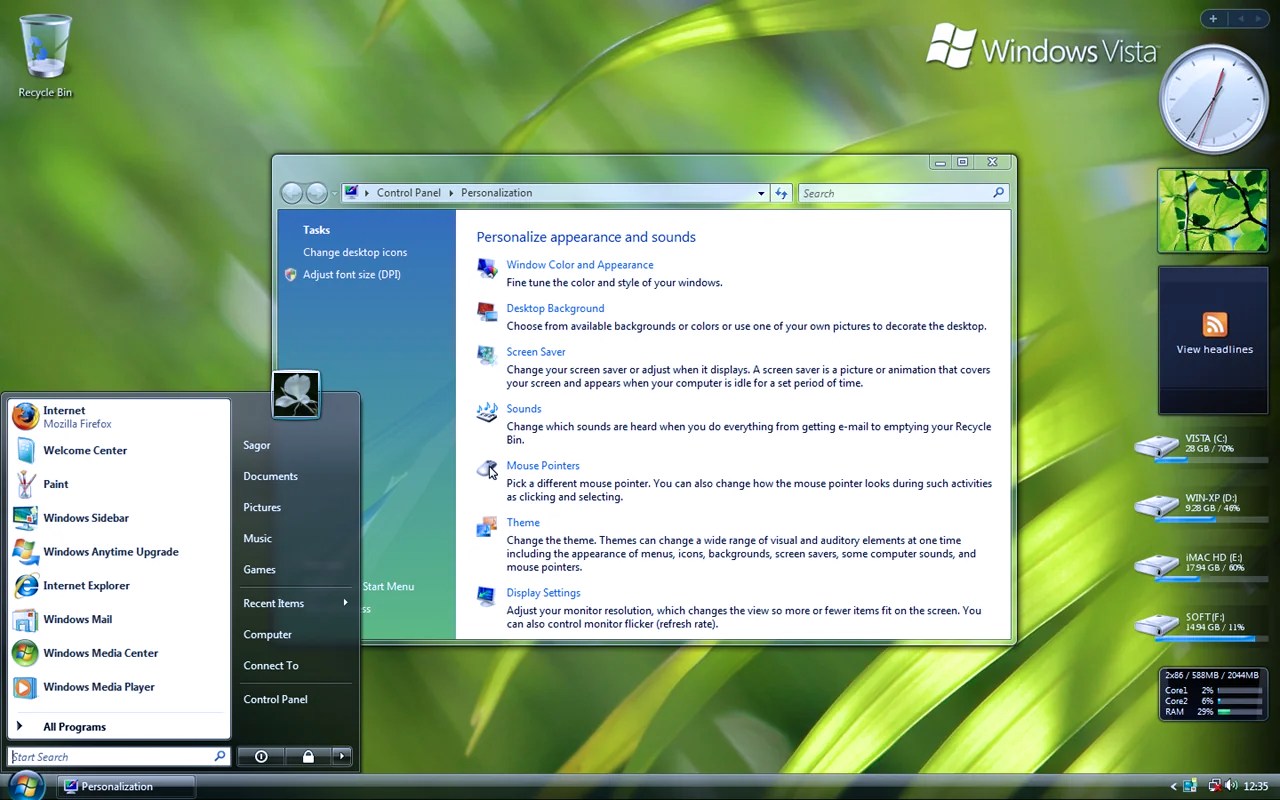Click the View headlines RSS gadget icon
The width and height of the screenshot is (1280, 800).
click(x=1213, y=325)
